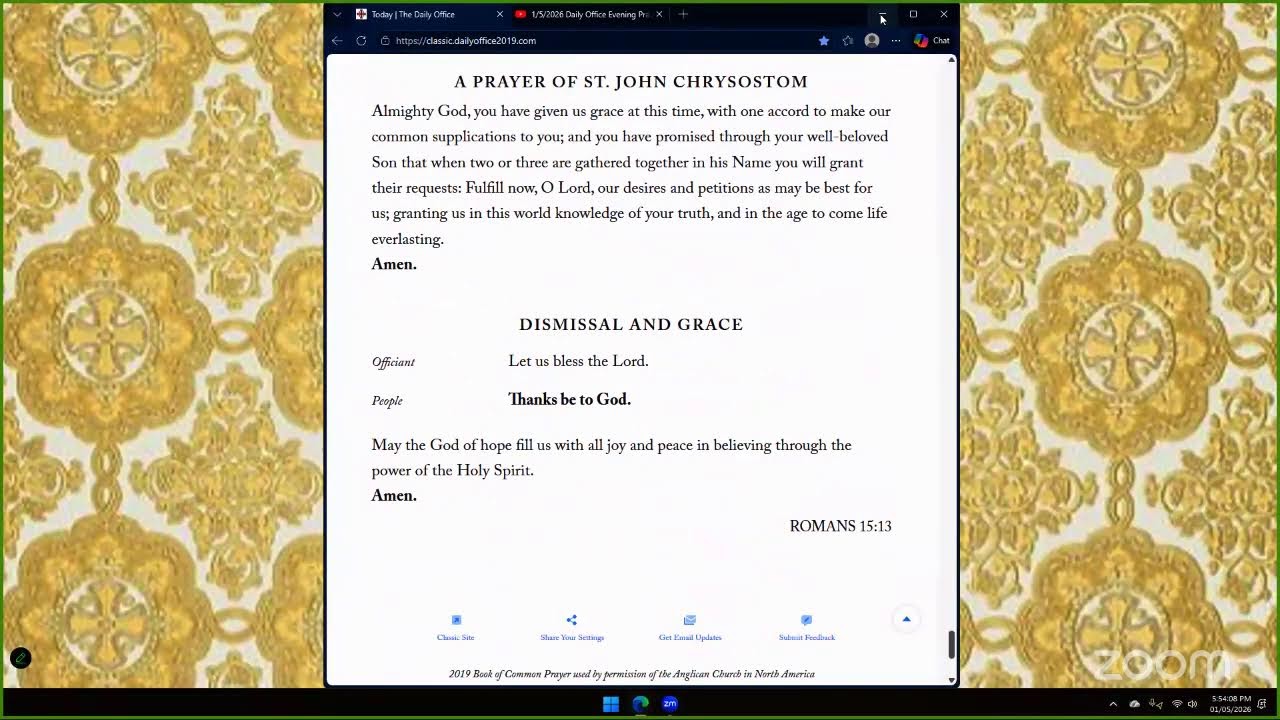Click Microsoft Edge taskbar icon

coord(640,703)
